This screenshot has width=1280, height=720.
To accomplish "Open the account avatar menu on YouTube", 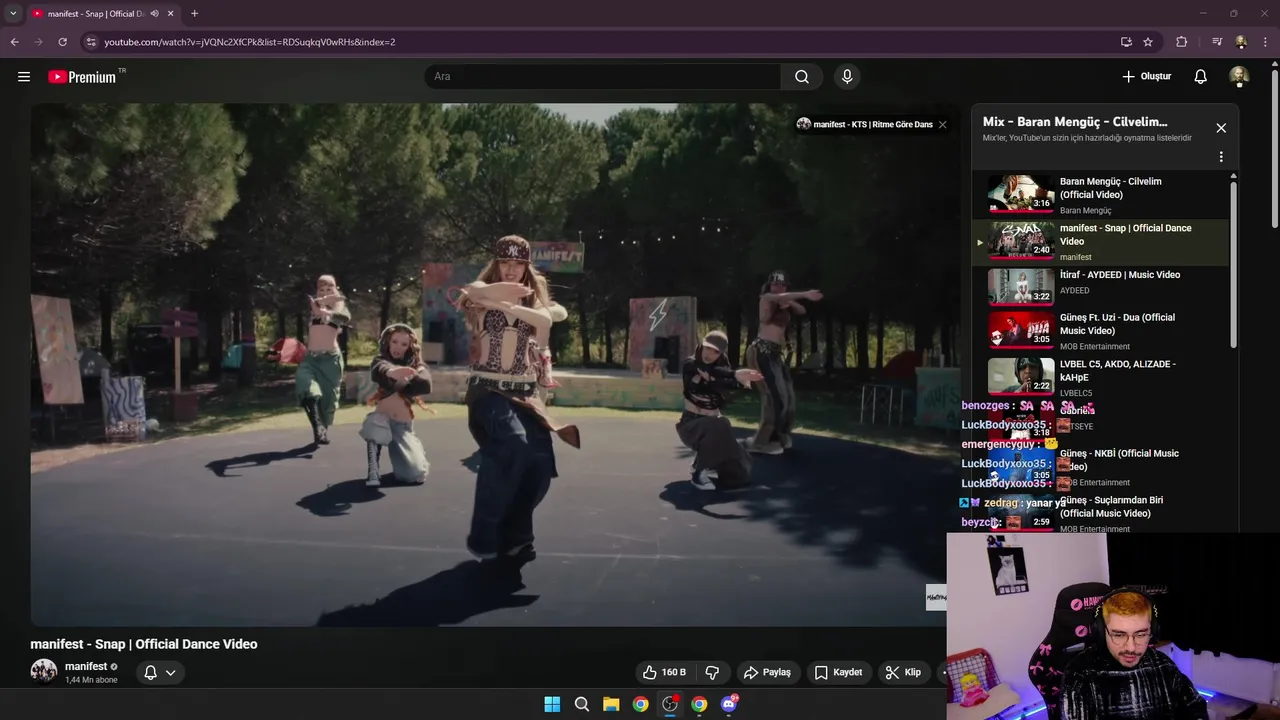I will 1239,77.
